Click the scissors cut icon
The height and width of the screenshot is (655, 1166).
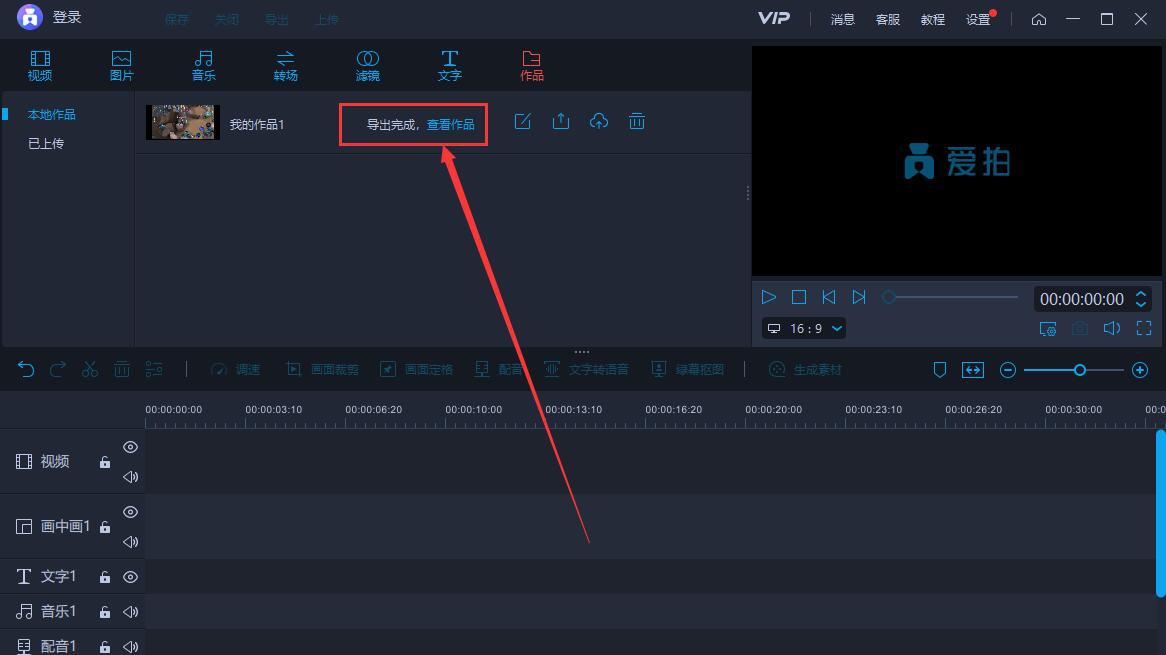[90, 370]
